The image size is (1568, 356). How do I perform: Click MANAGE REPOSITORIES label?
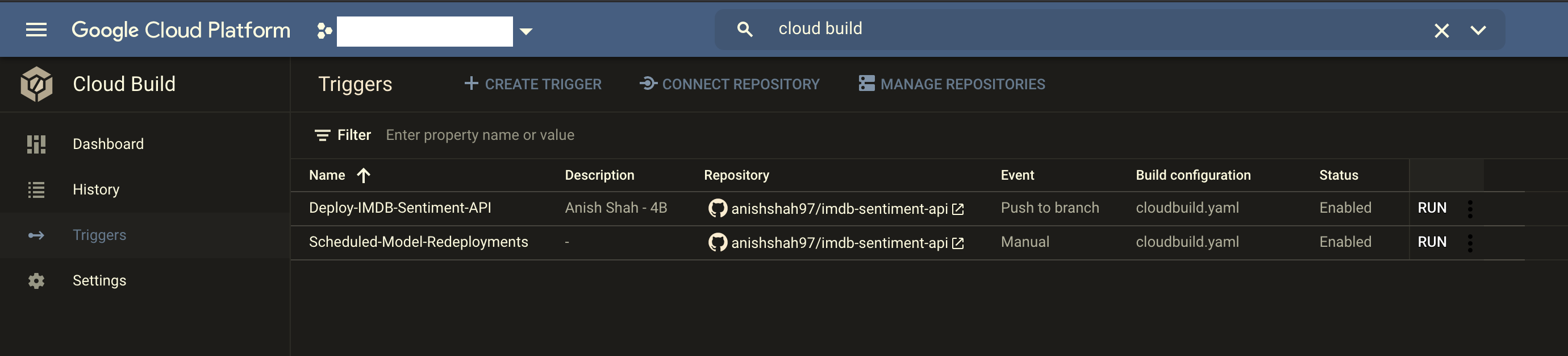pos(963,84)
